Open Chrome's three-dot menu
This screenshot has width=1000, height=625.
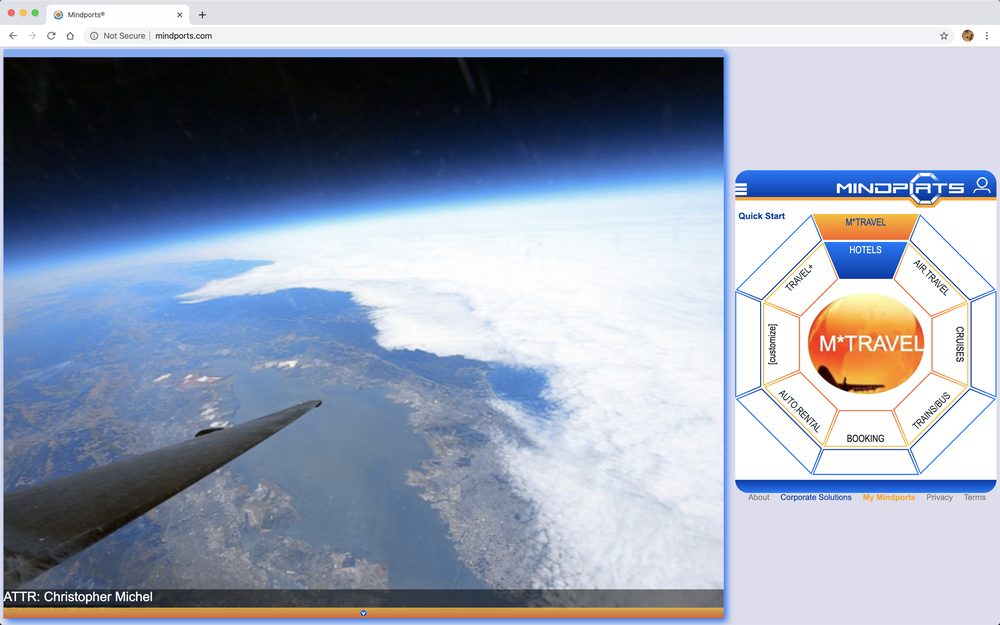(987, 36)
